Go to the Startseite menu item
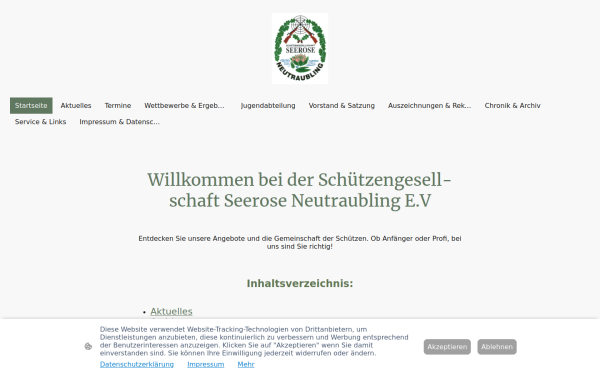Screen dimensions: 600x375 (31, 106)
